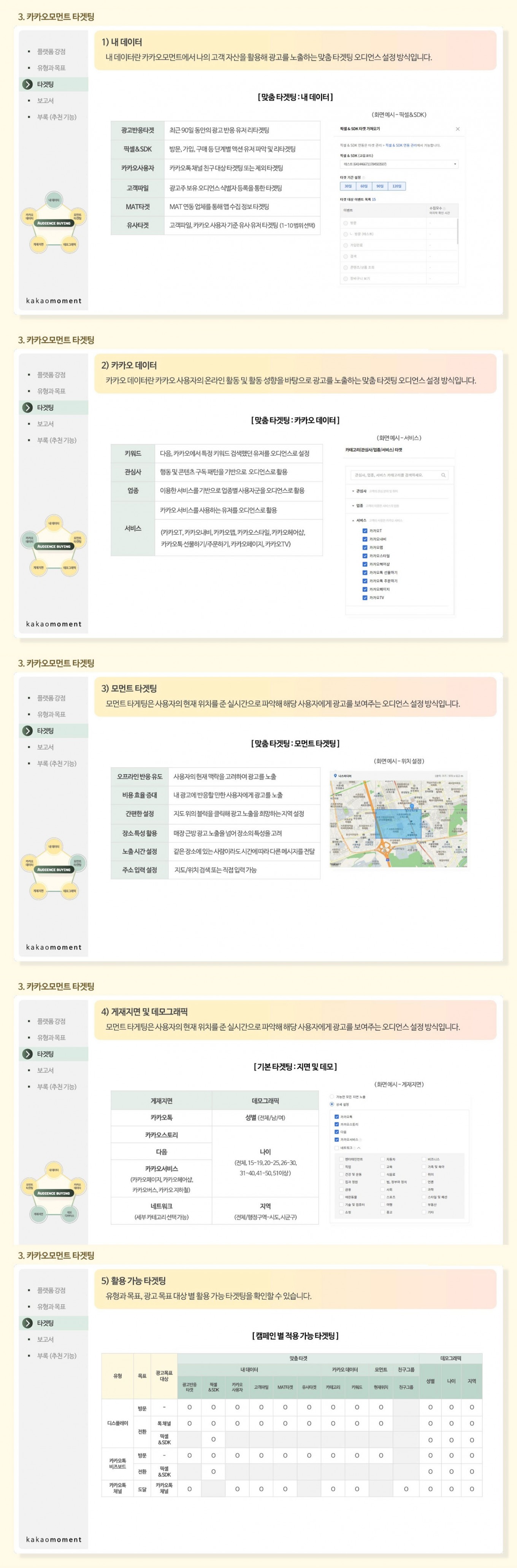Collapse the 네트워크 subcategory chevron
The height and width of the screenshot is (1568, 517).
click(x=359, y=1148)
